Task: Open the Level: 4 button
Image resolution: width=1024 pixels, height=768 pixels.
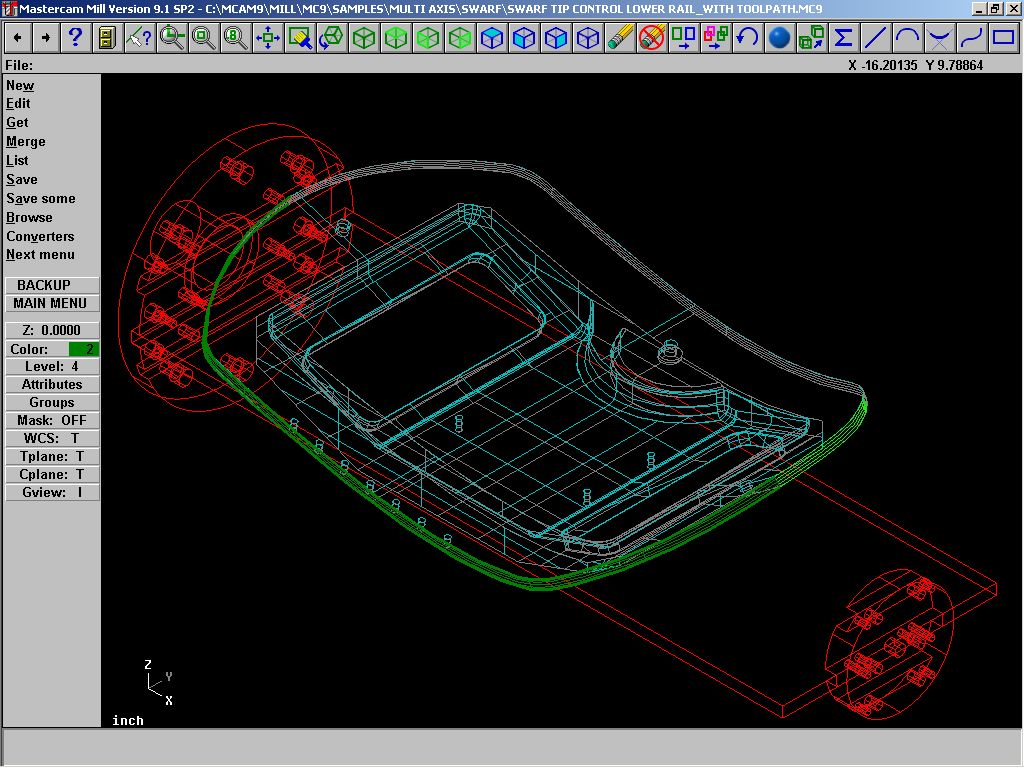Action: point(52,366)
